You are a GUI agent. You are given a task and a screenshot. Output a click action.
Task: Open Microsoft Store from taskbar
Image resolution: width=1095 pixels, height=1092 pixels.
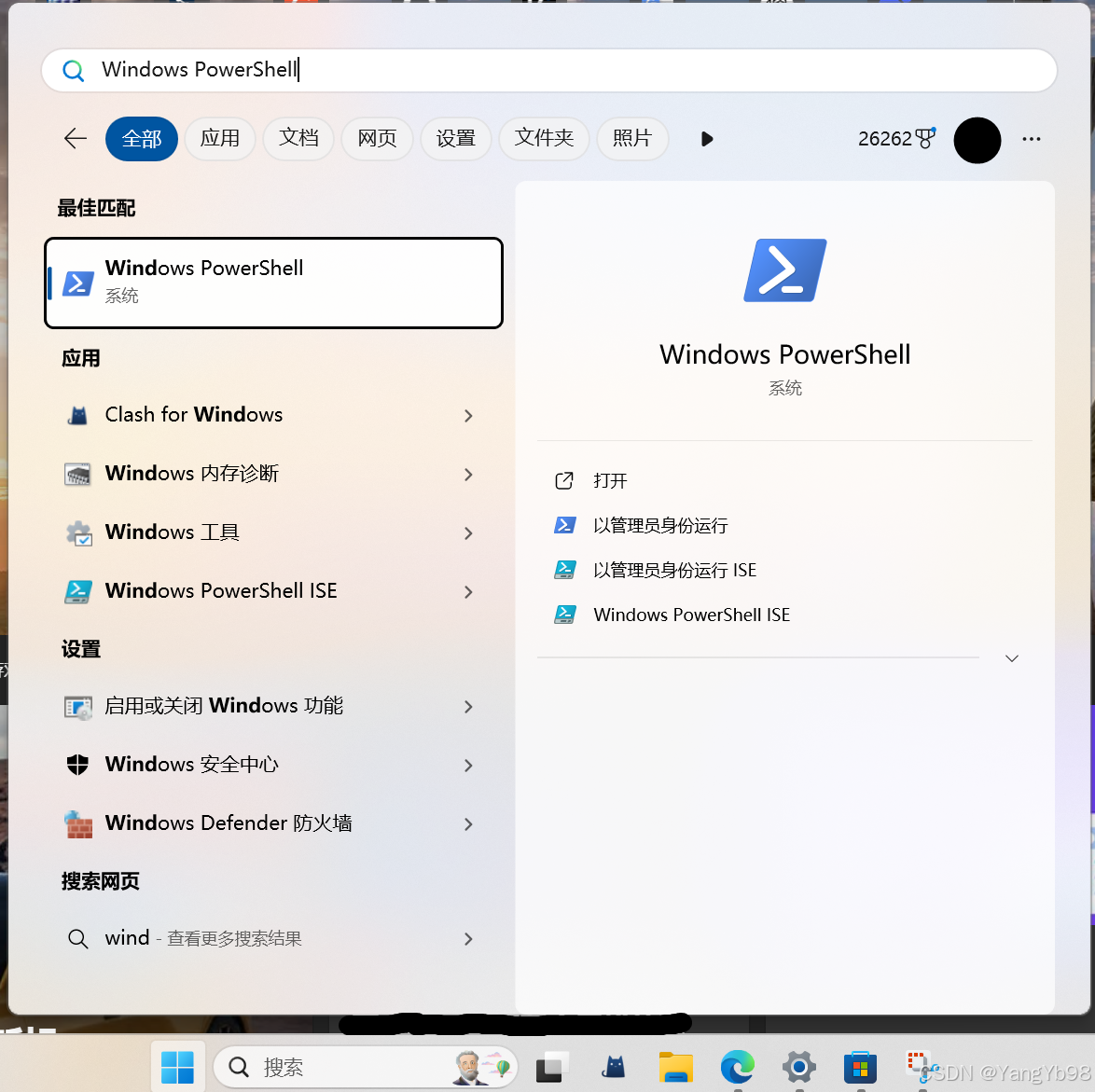pyautogui.click(x=860, y=1067)
